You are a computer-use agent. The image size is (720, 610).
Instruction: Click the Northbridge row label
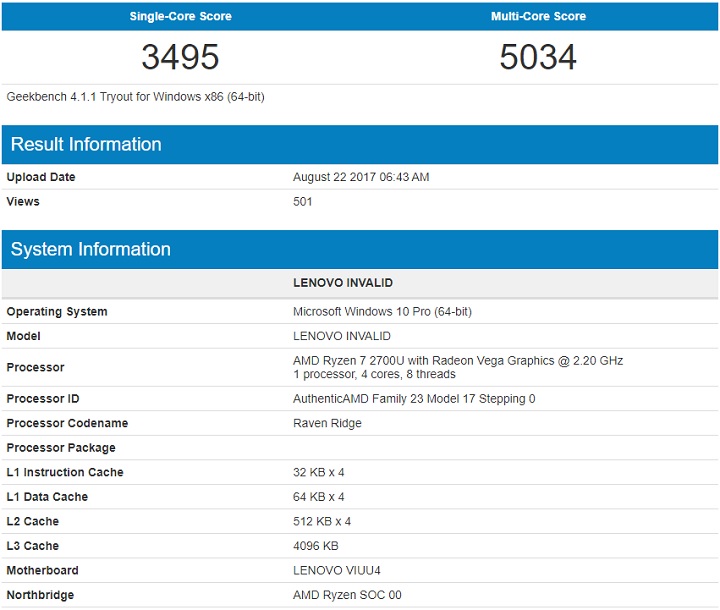[x=40, y=595]
